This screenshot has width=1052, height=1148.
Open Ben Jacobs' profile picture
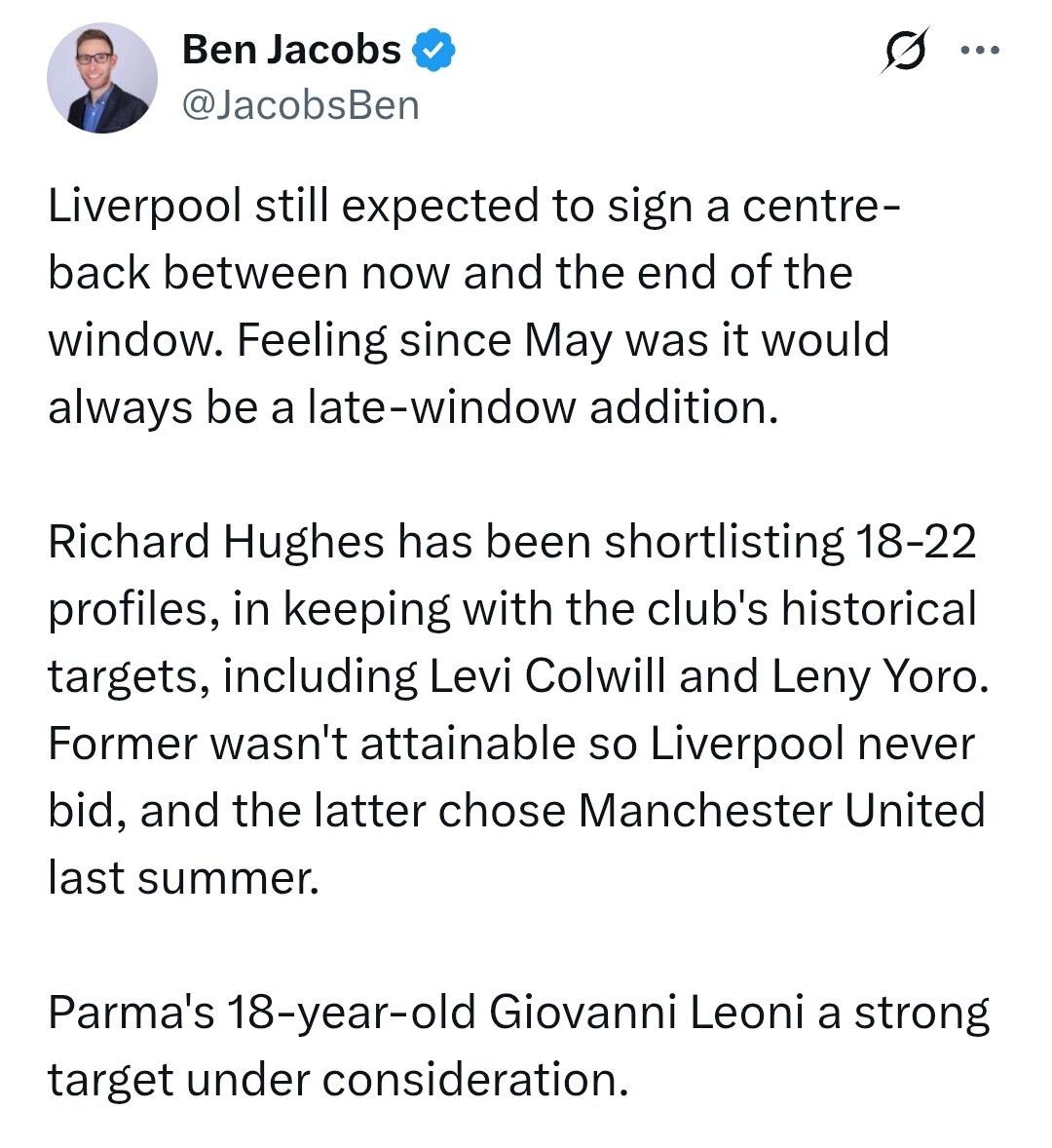pyautogui.click(x=101, y=78)
